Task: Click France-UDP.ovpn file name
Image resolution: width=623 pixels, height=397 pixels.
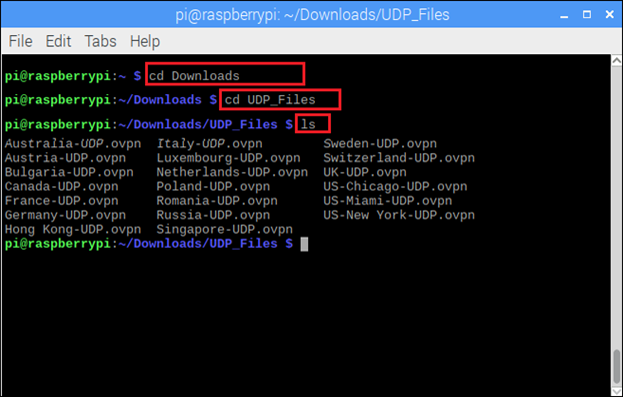Action: tap(62, 201)
